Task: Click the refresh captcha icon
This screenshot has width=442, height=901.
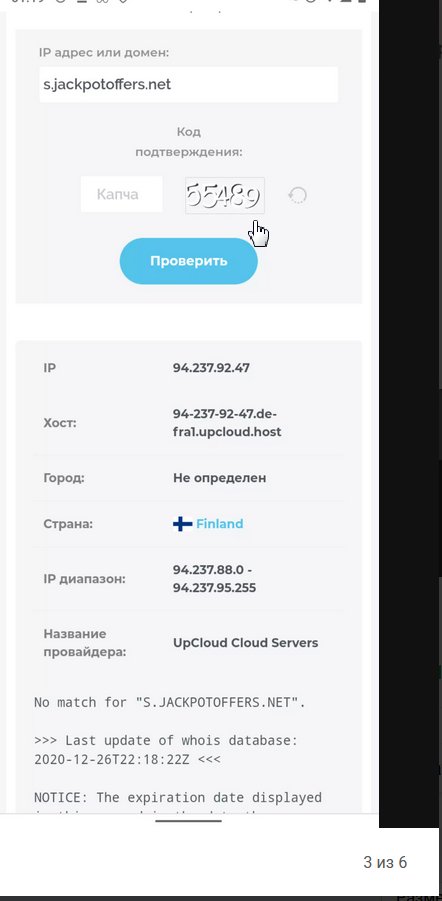Action: click(298, 195)
